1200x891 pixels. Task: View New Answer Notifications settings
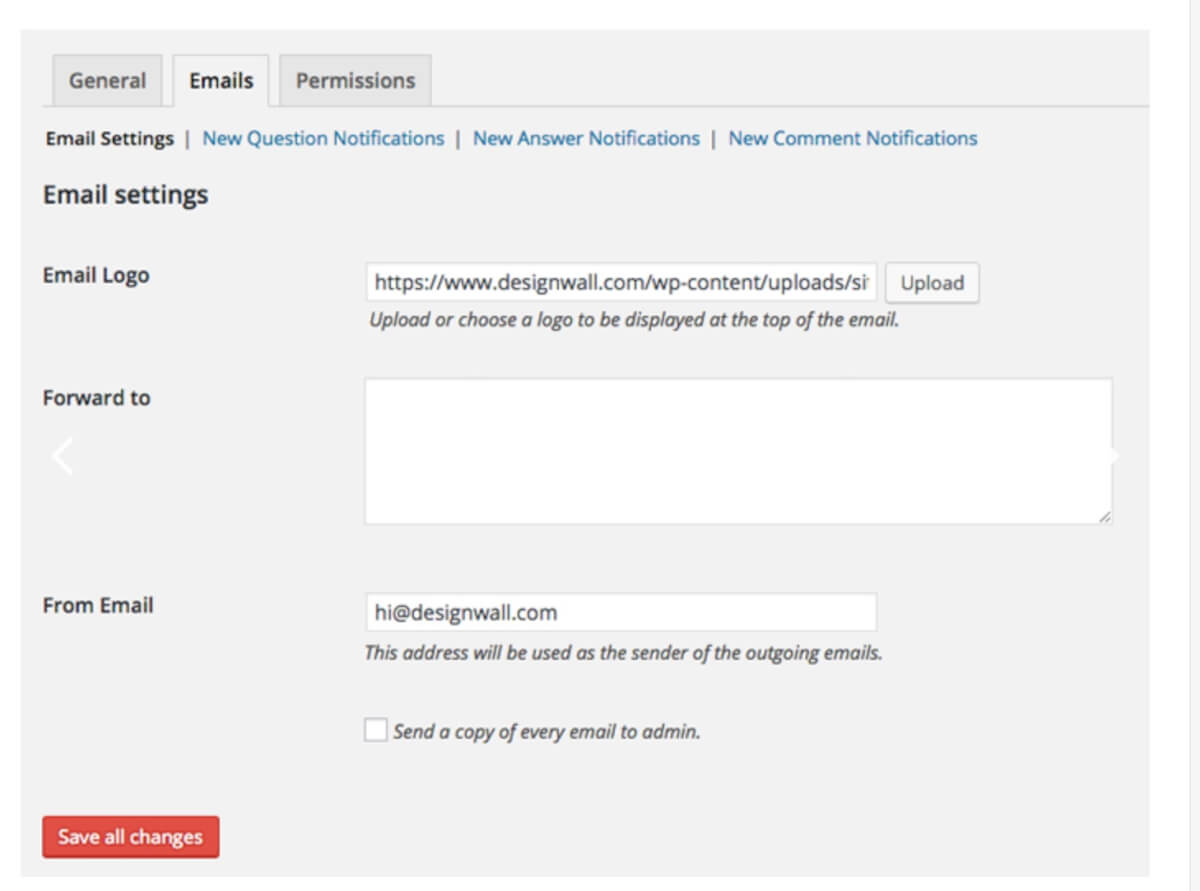click(585, 138)
